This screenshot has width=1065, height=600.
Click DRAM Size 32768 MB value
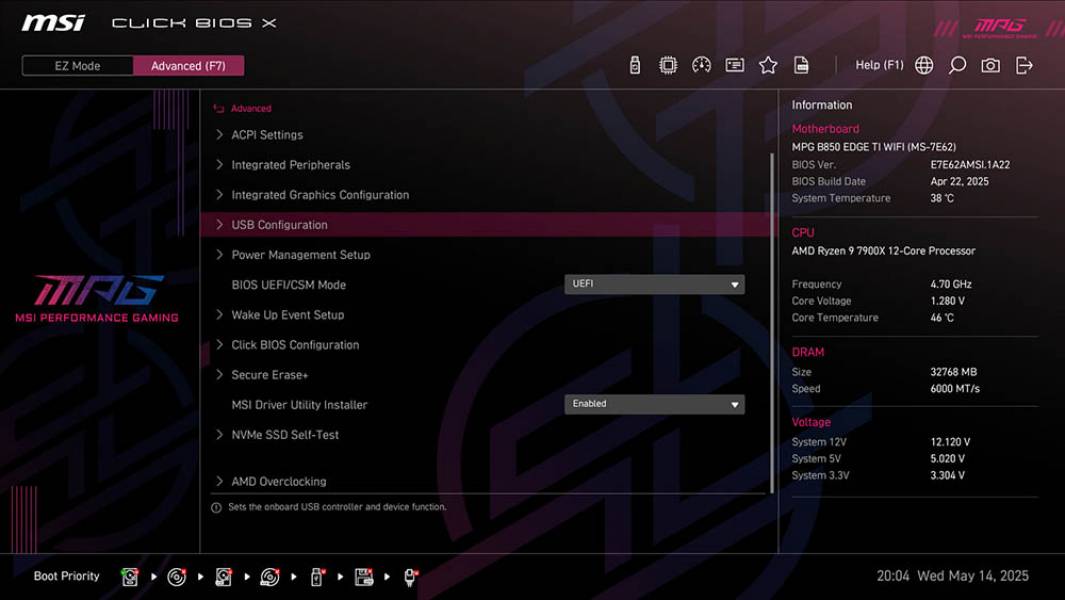tap(953, 372)
